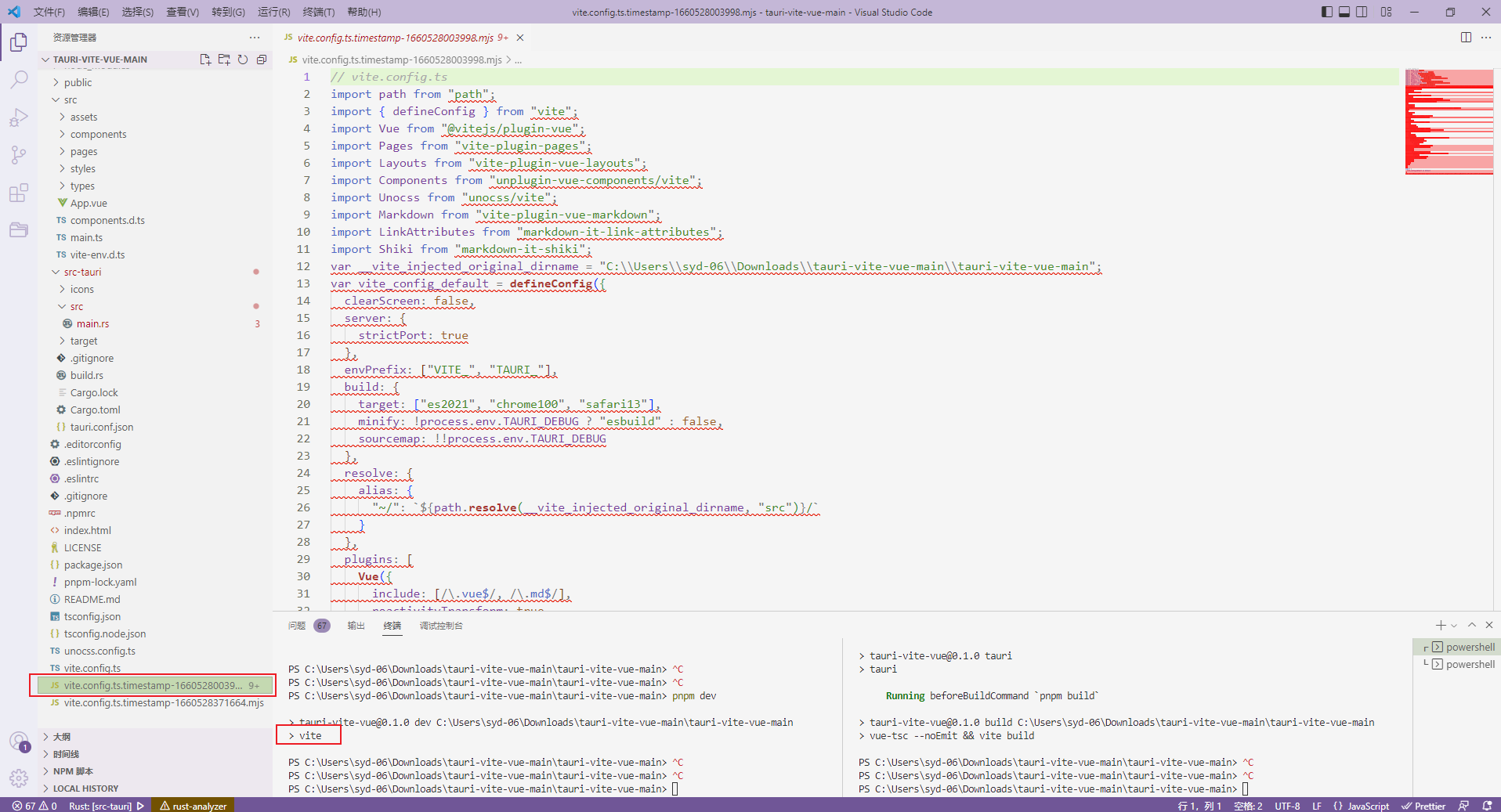Toggle primary side bar layout icon
Image resolution: width=1501 pixels, height=812 pixels.
[x=1327, y=12]
